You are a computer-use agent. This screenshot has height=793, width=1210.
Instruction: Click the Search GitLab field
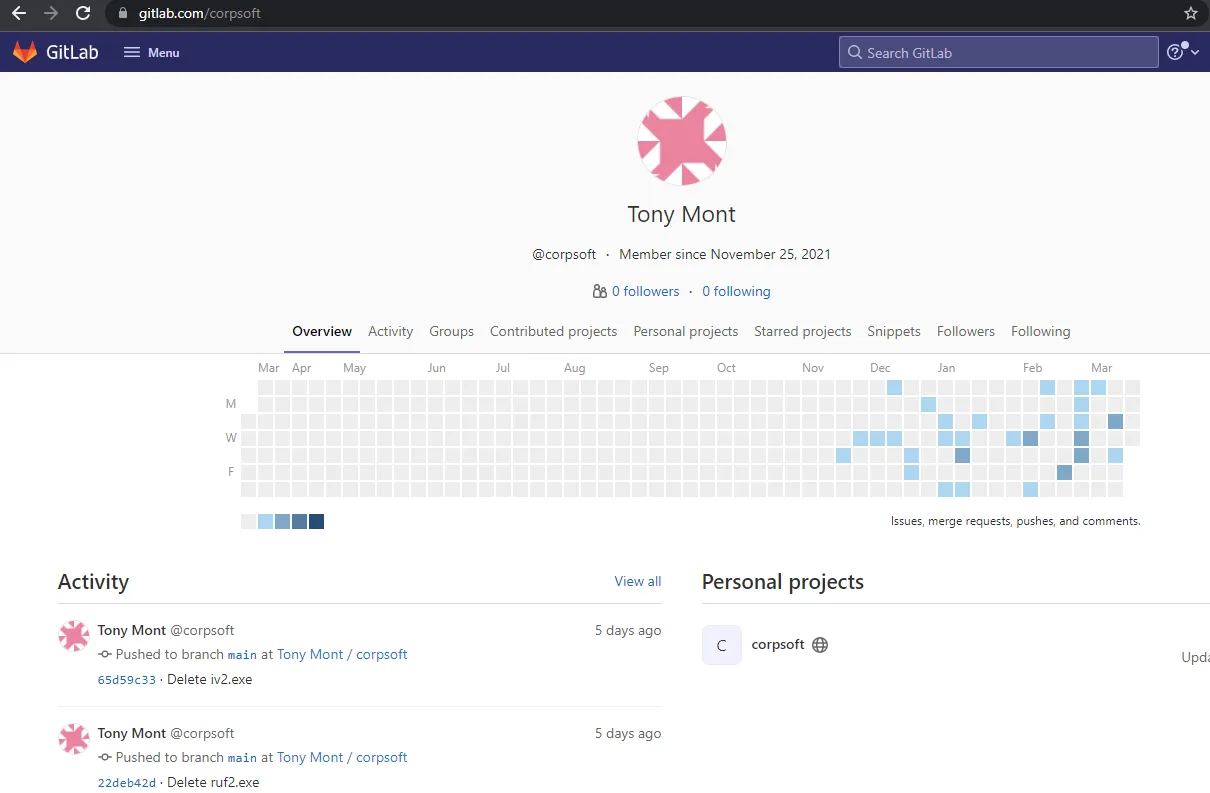point(998,52)
